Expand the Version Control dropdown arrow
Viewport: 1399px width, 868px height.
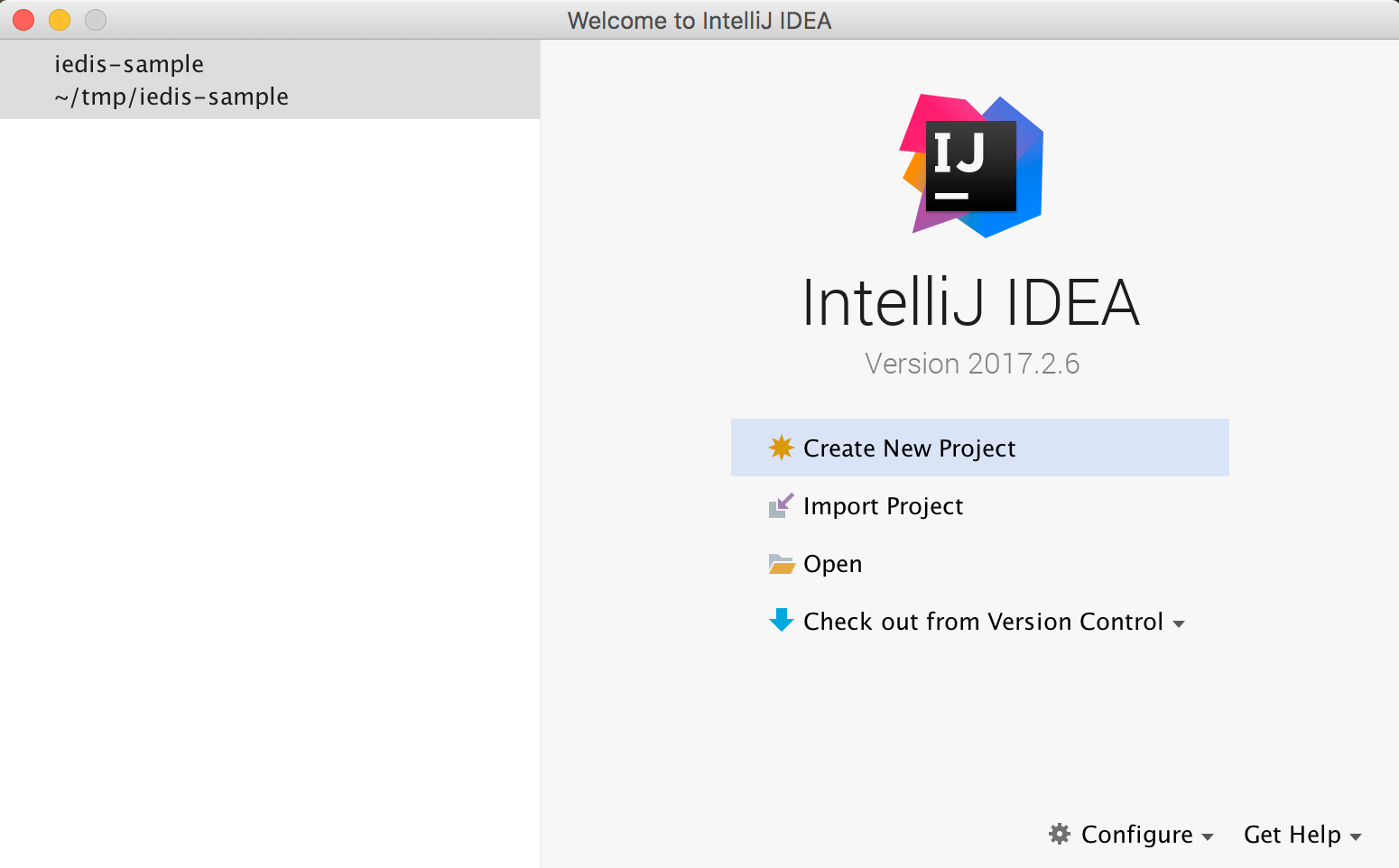tap(1178, 623)
